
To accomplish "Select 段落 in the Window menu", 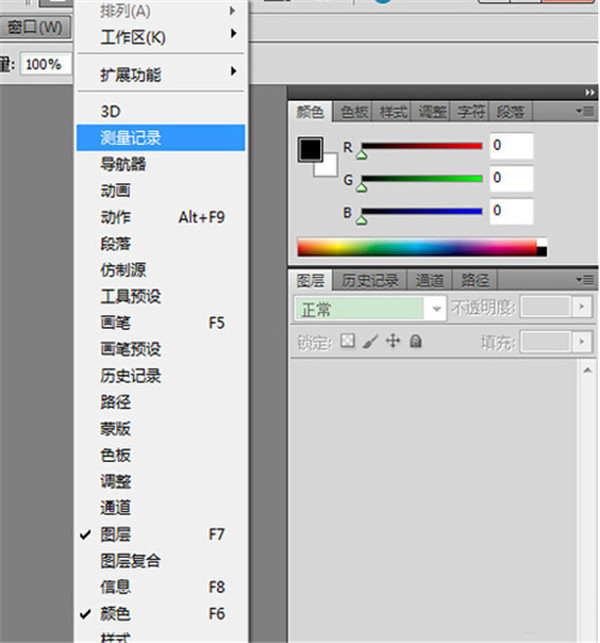I will pos(161,244).
